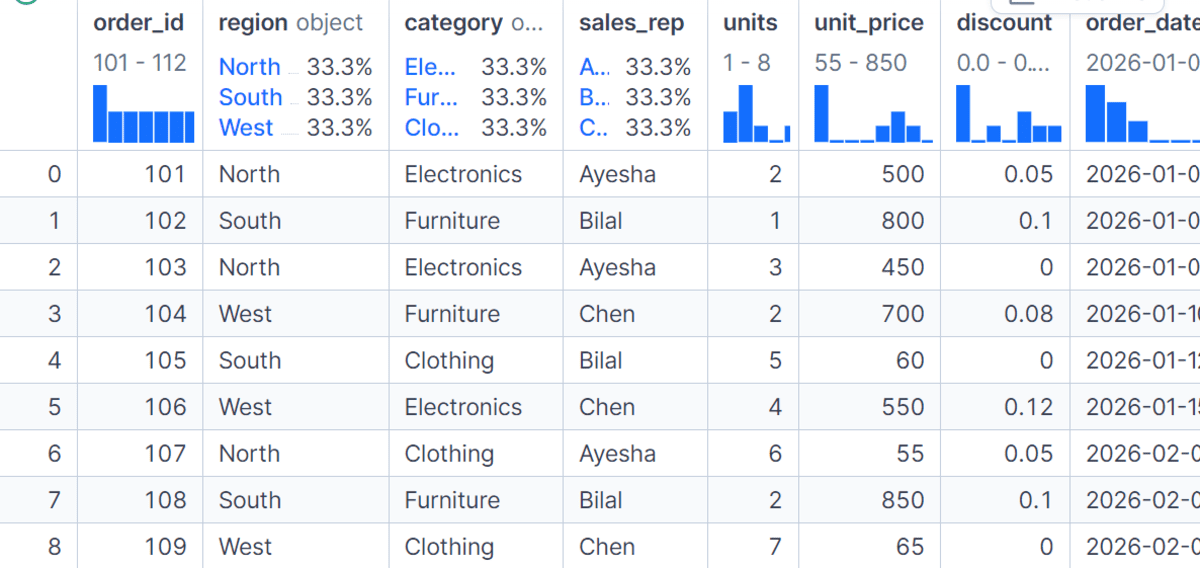Click the category column header

(x=475, y=23)
